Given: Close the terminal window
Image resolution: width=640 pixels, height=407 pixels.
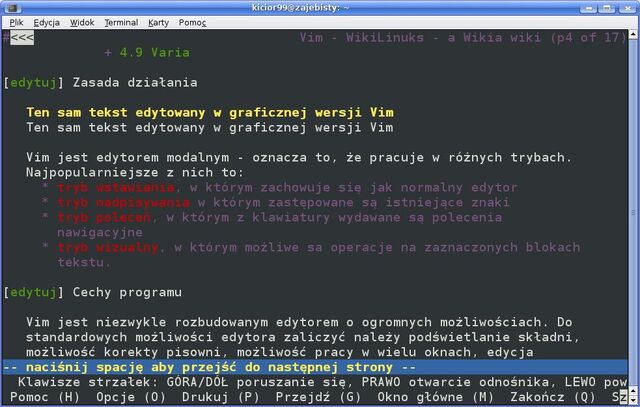Looking at the screenshot, I should pyautogui.click(x=627, y=7).
